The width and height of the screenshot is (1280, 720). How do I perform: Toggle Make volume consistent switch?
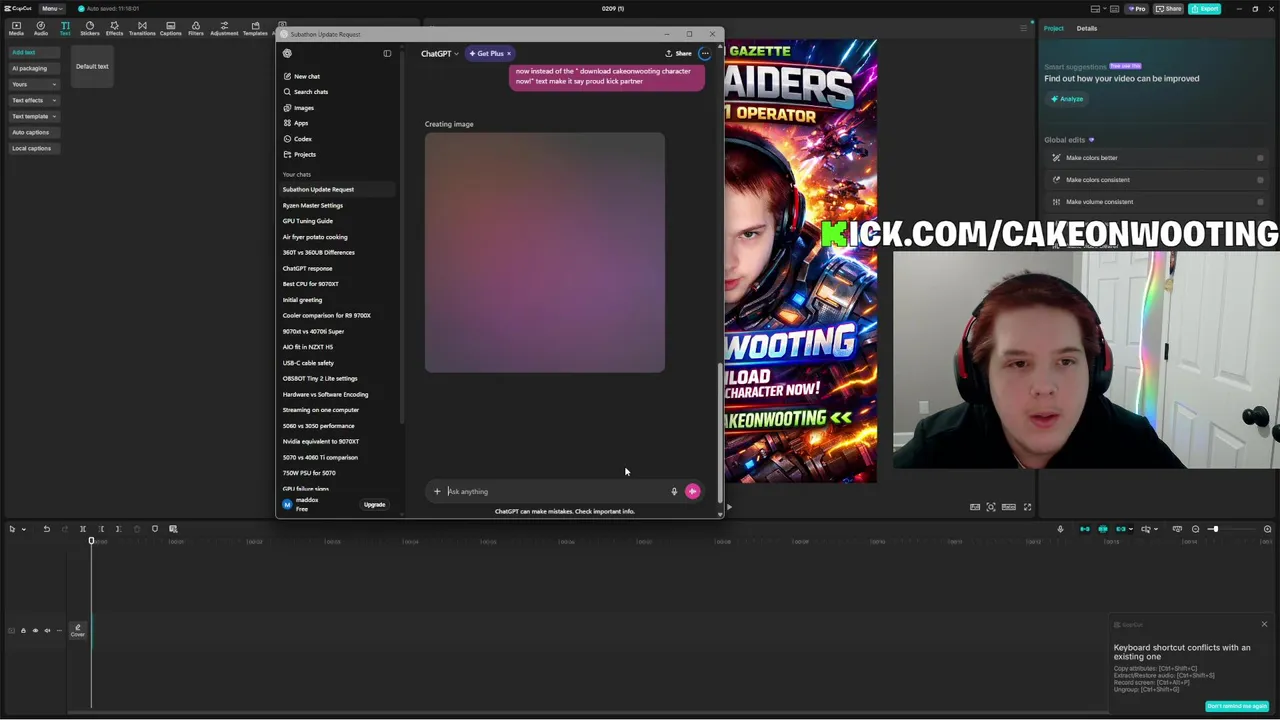point(1260,202)
